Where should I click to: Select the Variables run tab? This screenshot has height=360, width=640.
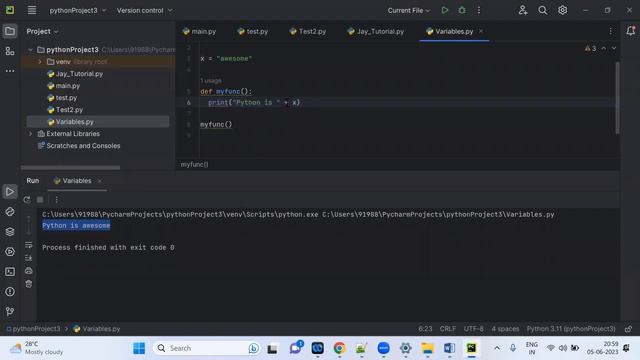pyautogui.click(x=73, y=181)
